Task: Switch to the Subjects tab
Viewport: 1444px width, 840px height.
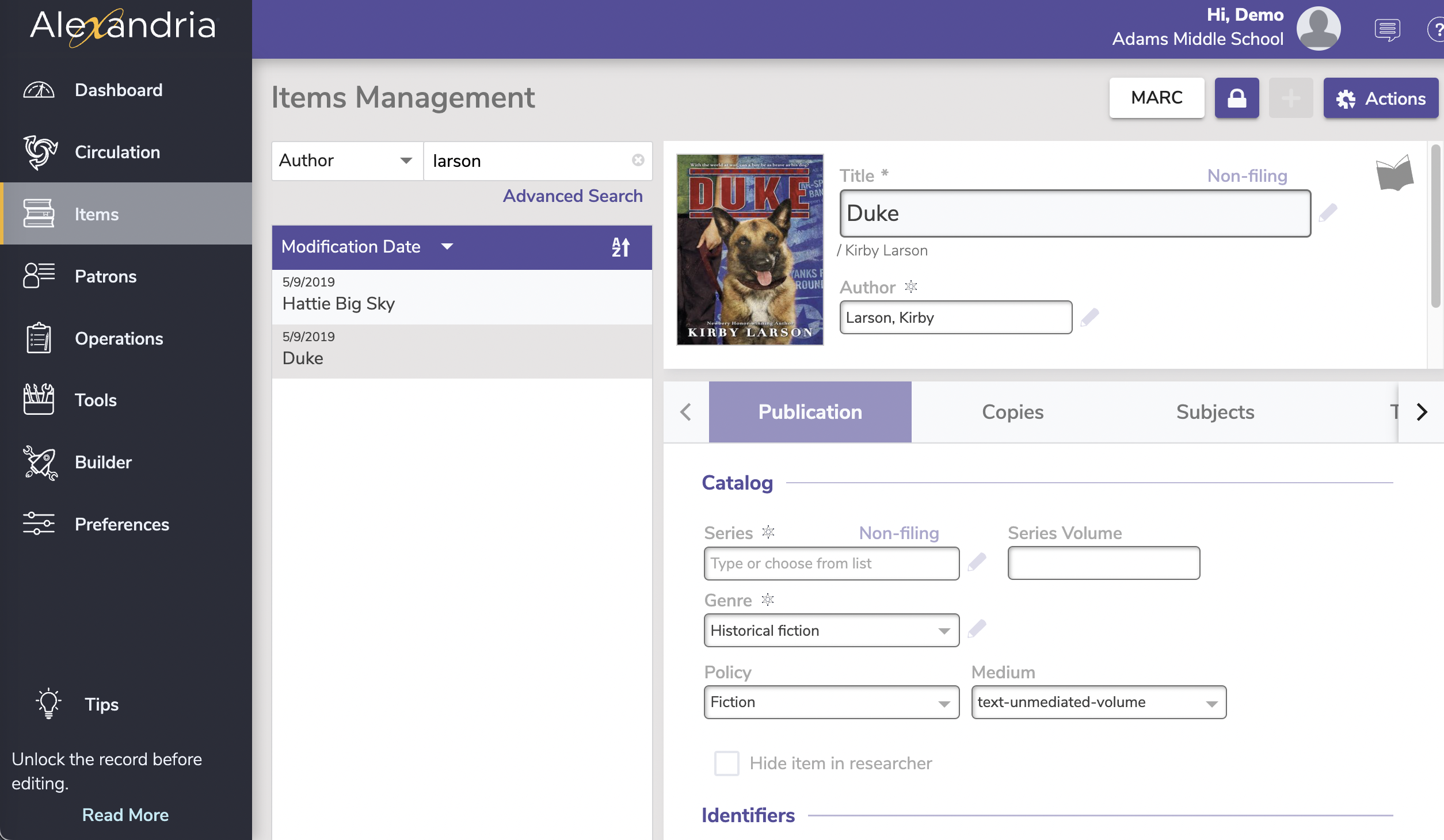Action: pyautogui.click(x=1215, y=411)
